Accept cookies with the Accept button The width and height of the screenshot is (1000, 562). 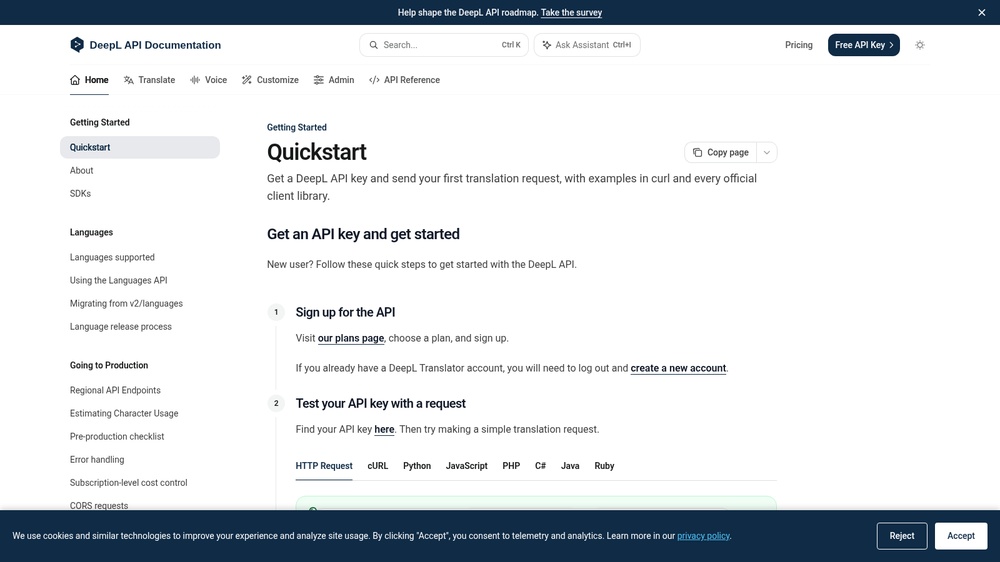tap(960, 536)
